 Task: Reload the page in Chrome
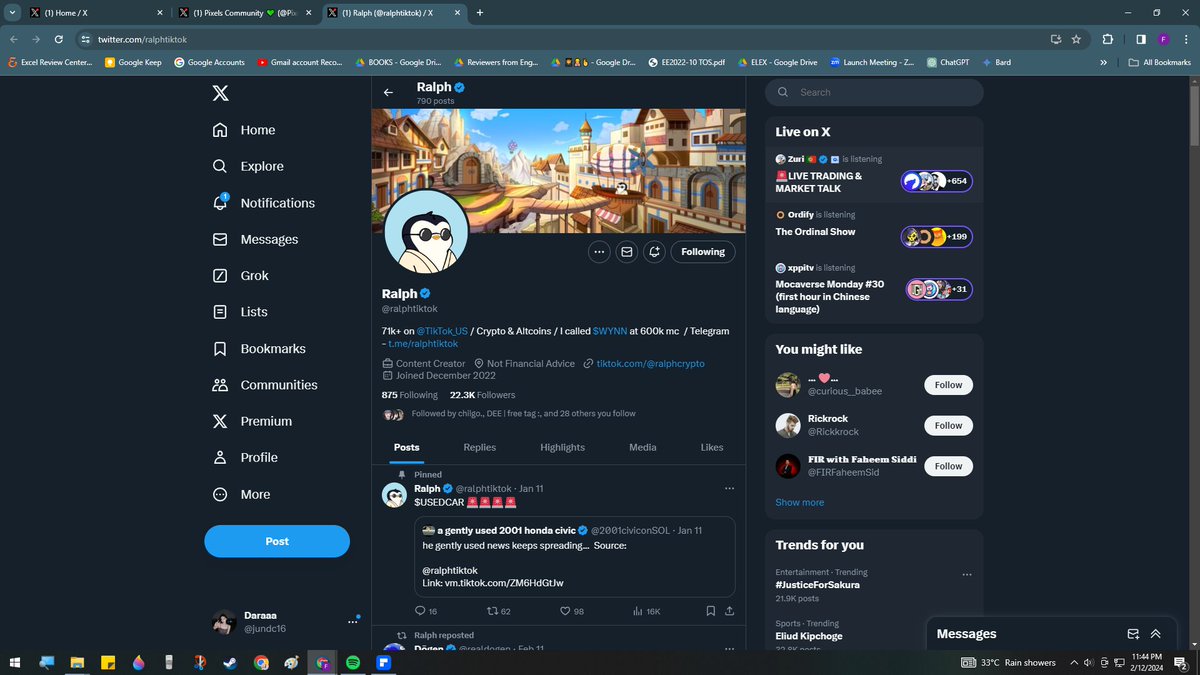(59, 39)
